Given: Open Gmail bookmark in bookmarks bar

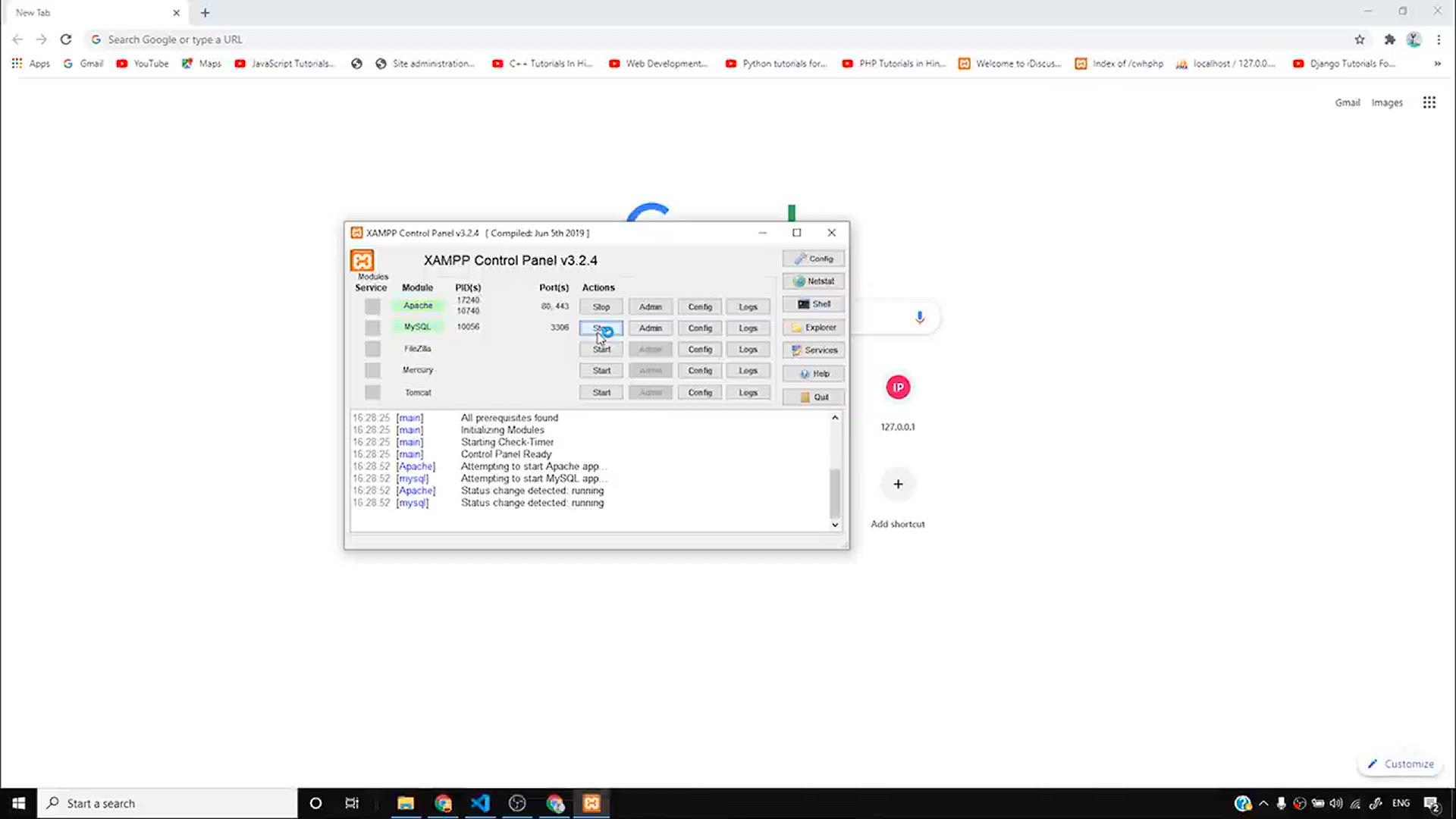Looking at the screenshot, I should click(x=83, y=64).
